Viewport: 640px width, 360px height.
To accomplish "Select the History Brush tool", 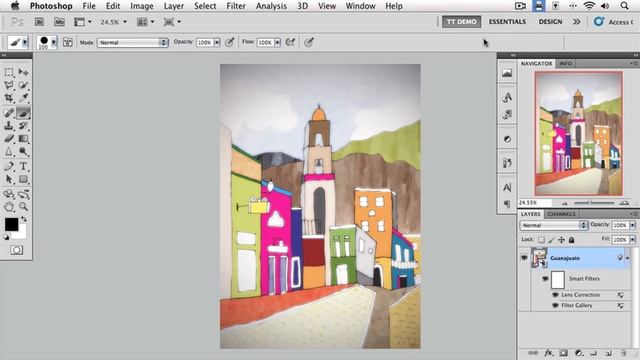I will pos(23,126).
